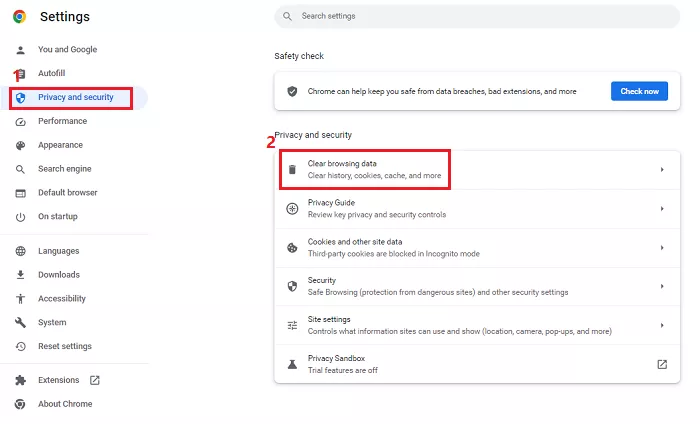
Task: Open the Autofill section
Action: point(51,73)
